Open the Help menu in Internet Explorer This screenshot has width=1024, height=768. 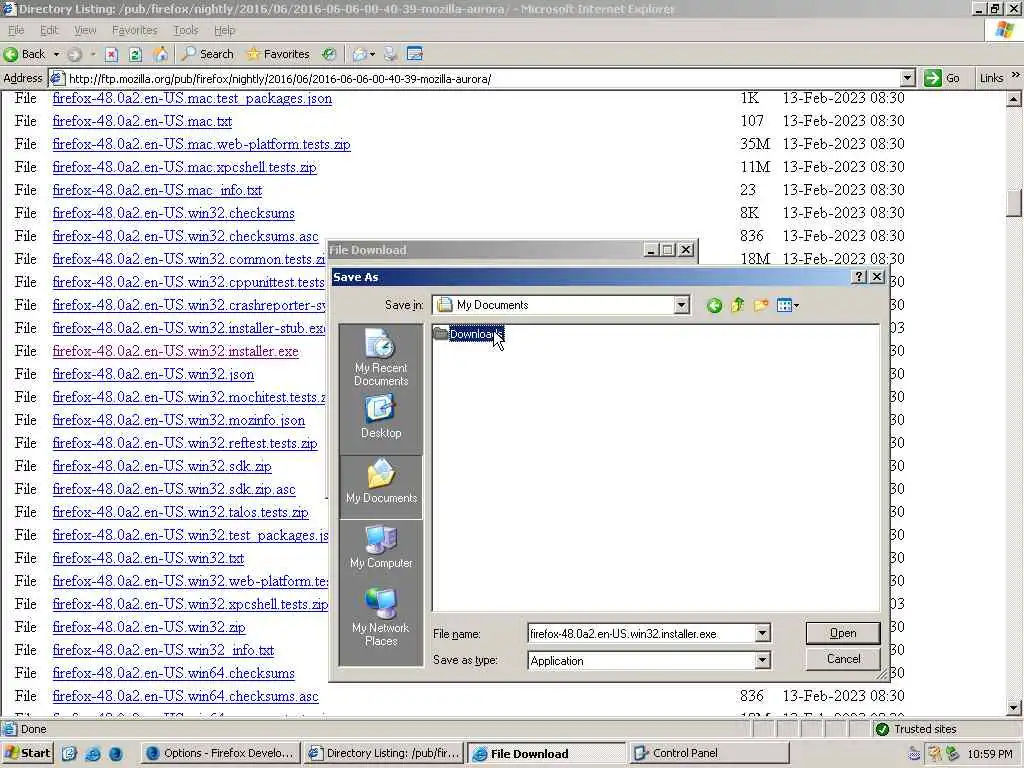click(x=224, y=30)
